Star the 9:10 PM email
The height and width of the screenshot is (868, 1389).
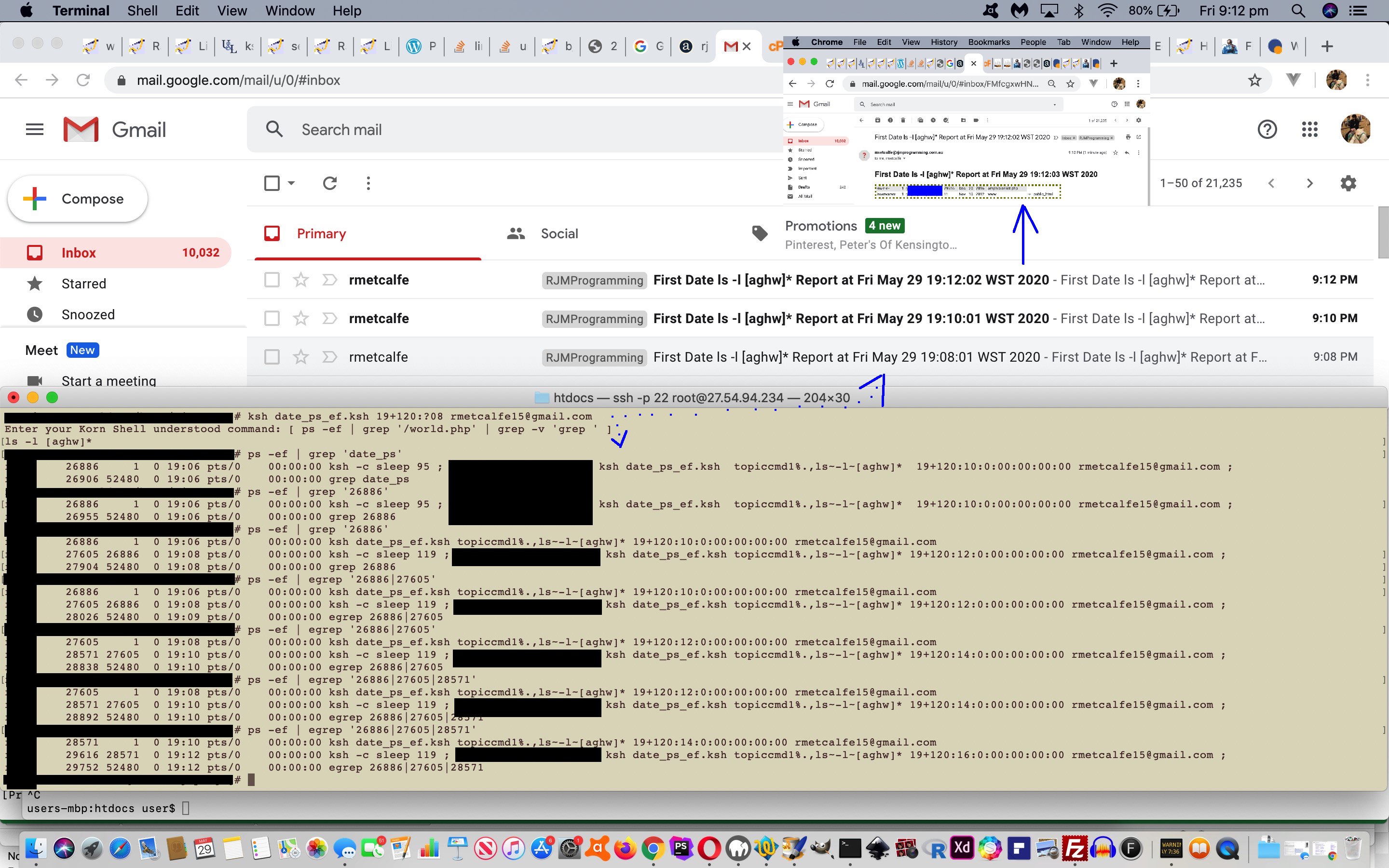[301, 318]
